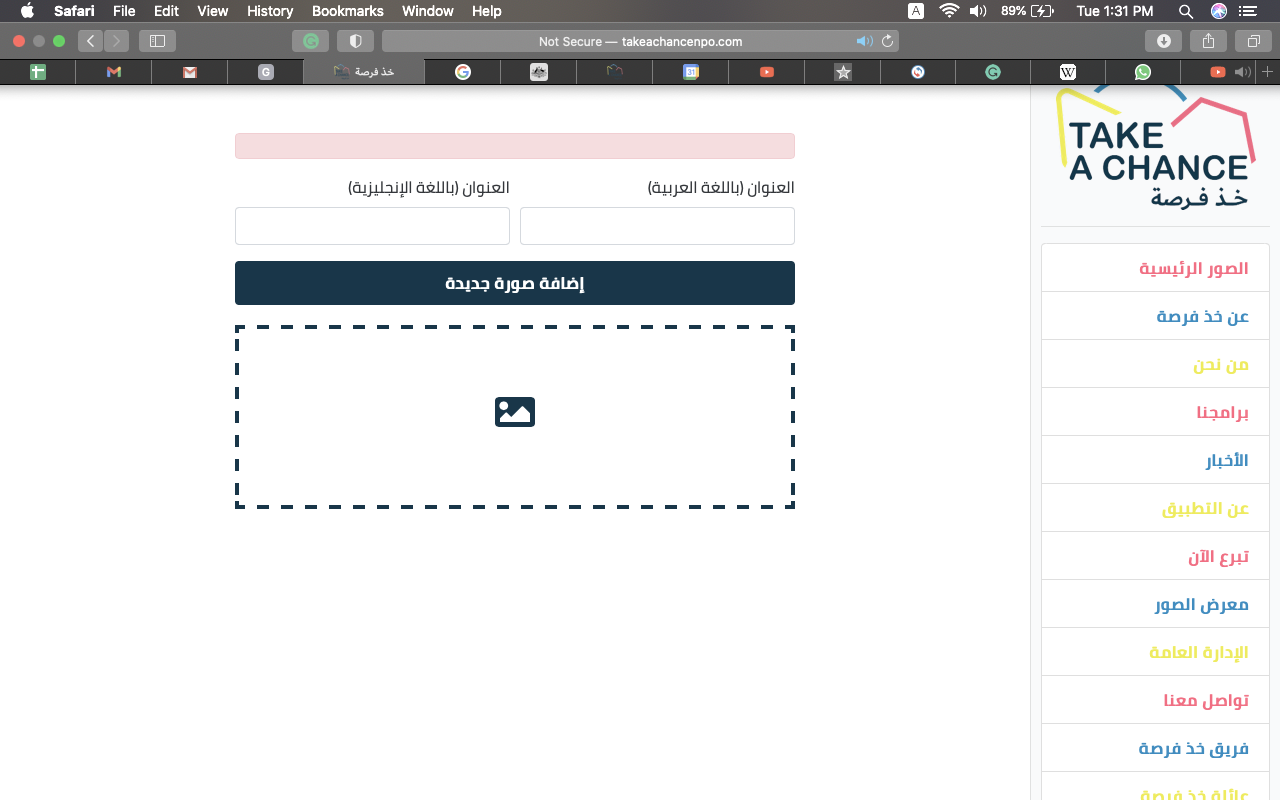Viewport: 1280px width, 800px height.
Task: Click the English title input field
Action: click(372, 226)
